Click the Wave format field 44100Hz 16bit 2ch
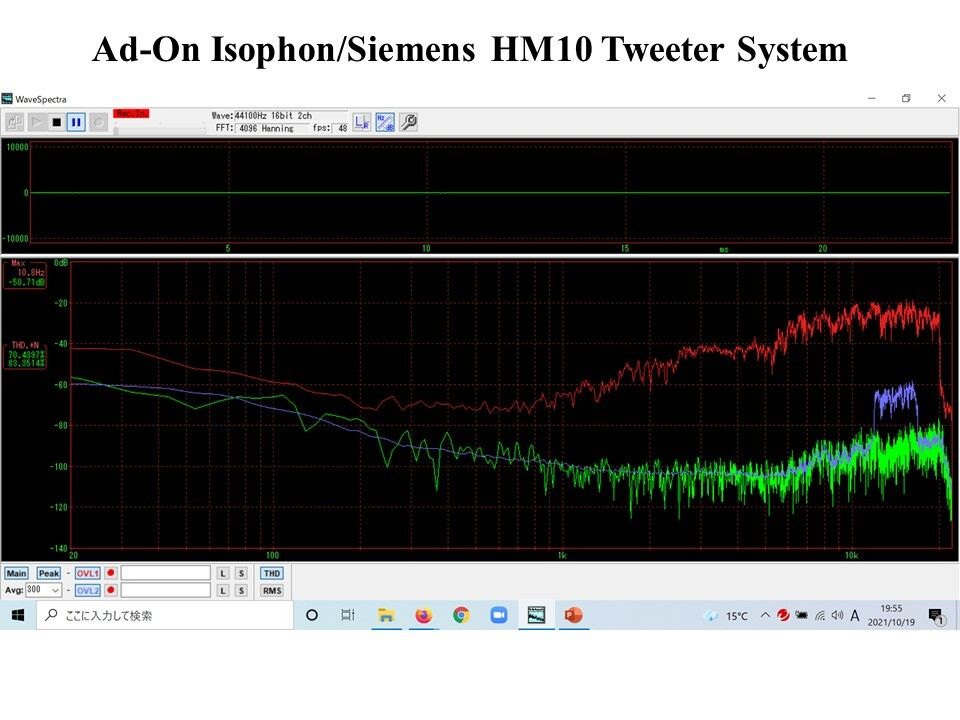The image size is (960, 720). point(290,116)
